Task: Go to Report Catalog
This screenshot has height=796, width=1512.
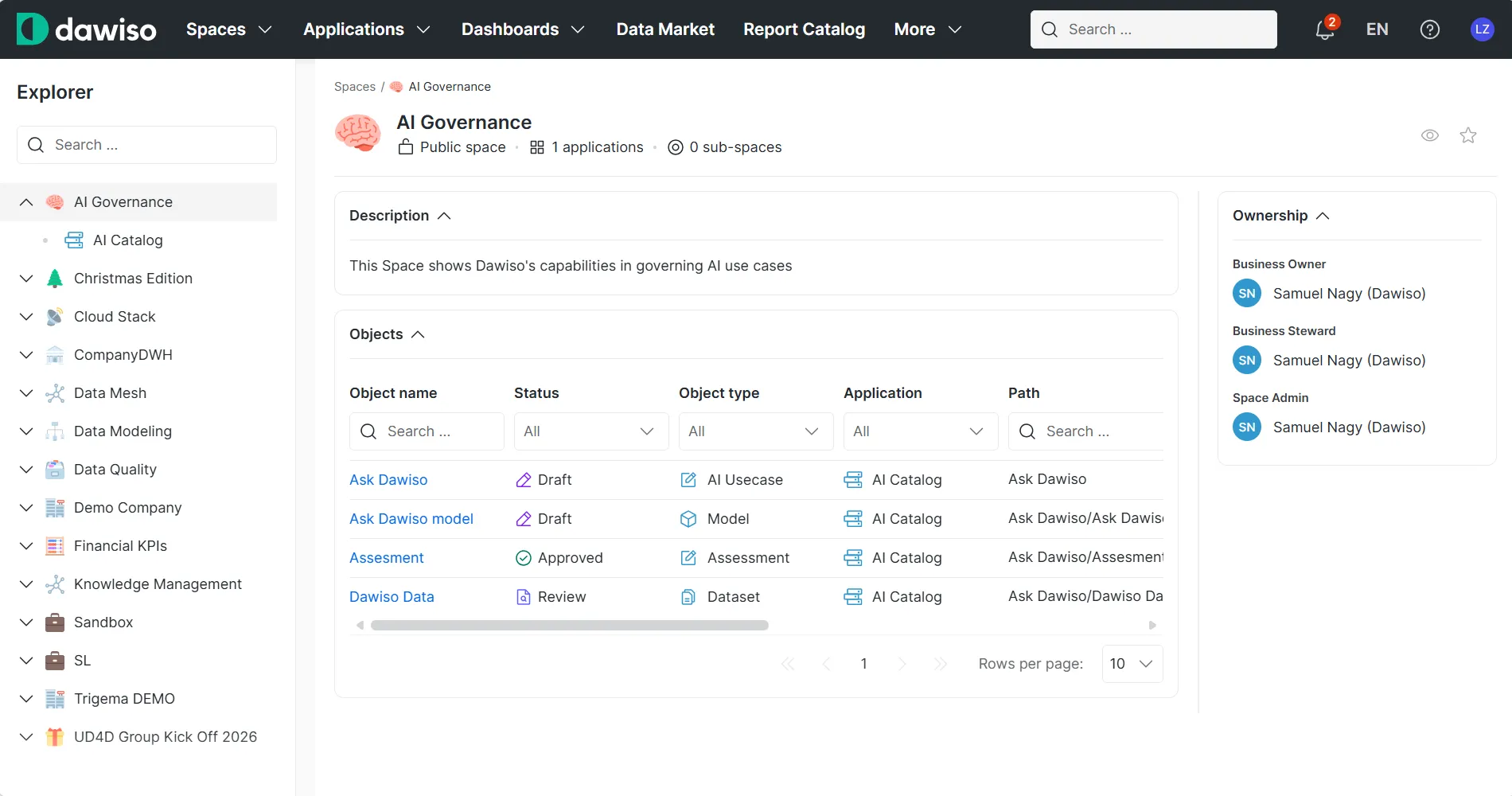Action: pyautogui.click(x=804, y=29)
